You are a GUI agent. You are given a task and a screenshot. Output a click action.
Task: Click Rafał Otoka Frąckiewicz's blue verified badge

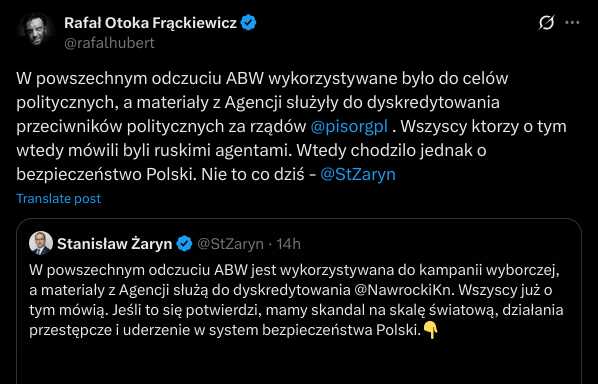coord(249,23)
